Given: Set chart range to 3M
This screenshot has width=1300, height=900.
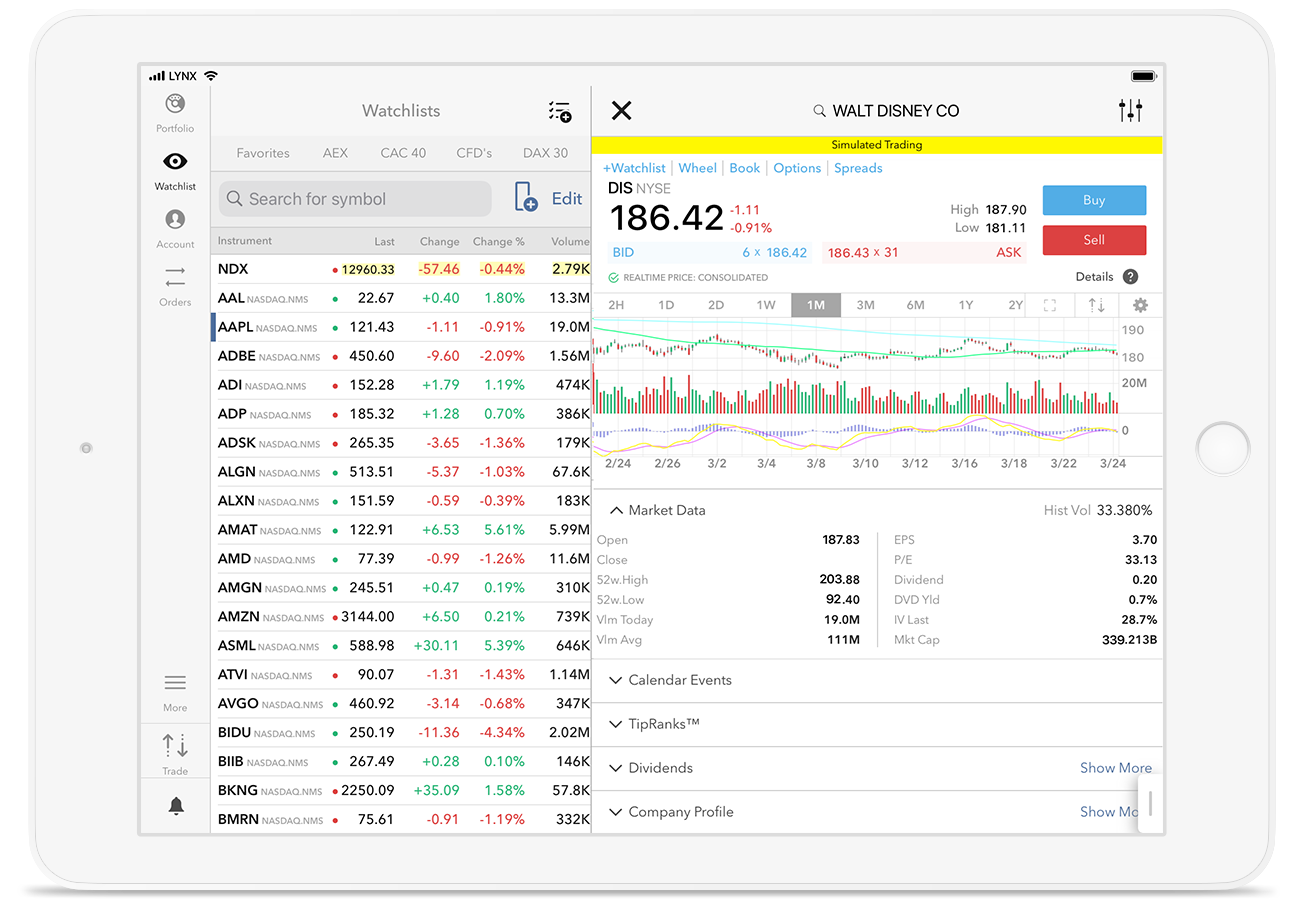Looking at the screenshot, I should [866, 305].
